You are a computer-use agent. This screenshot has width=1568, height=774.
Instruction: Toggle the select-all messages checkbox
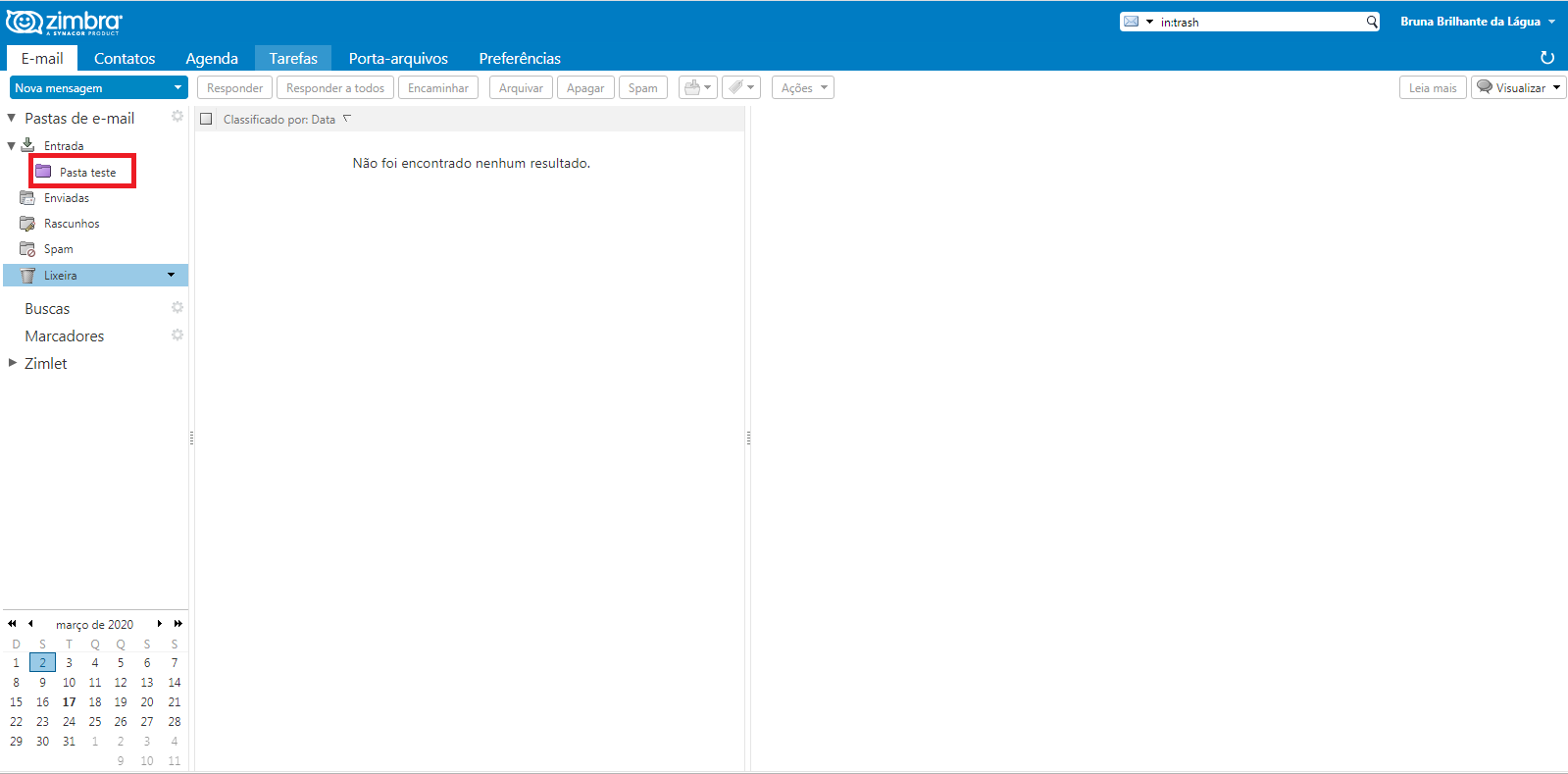[206, 120]
